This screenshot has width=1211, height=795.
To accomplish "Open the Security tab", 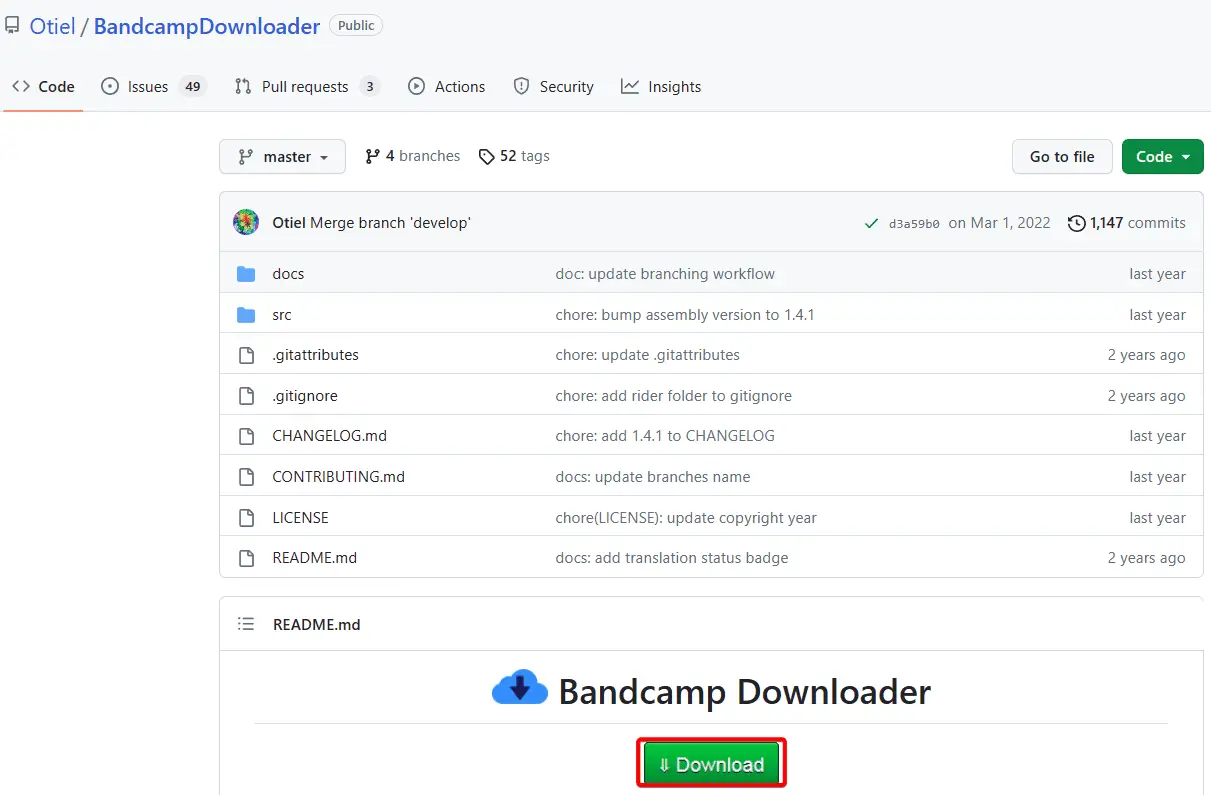I will click(553, 87).
